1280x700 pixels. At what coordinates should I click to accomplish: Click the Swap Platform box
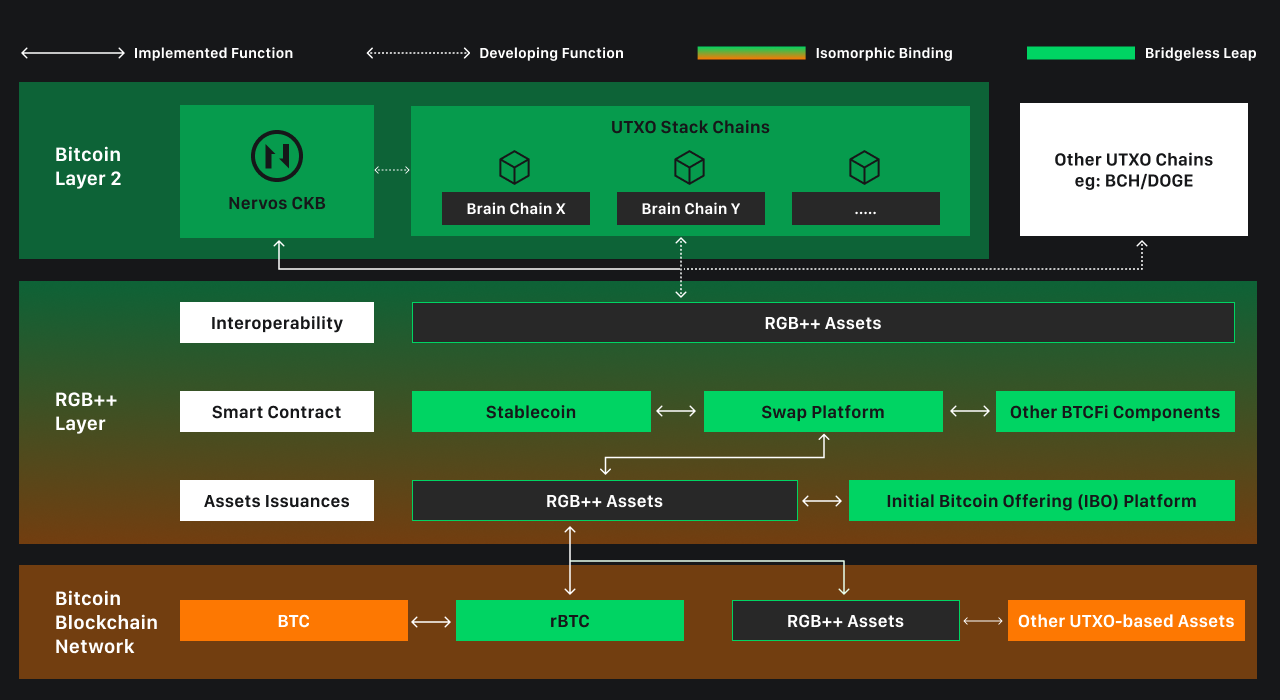pos(823,412)
